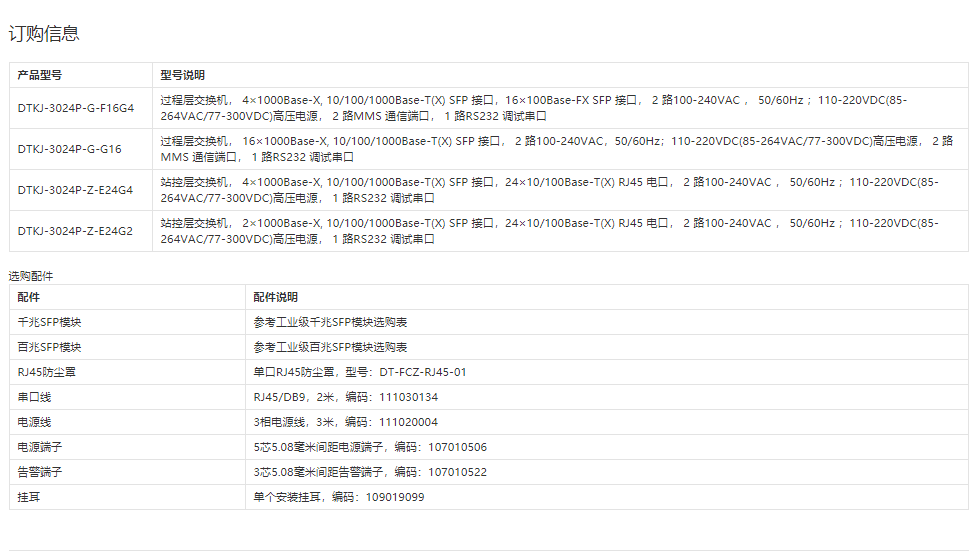The height and width of the screenshot is (560, 976).
Task: Open 参考工业级千兆SFP模块选购表 reference
Action: [330, 322]
